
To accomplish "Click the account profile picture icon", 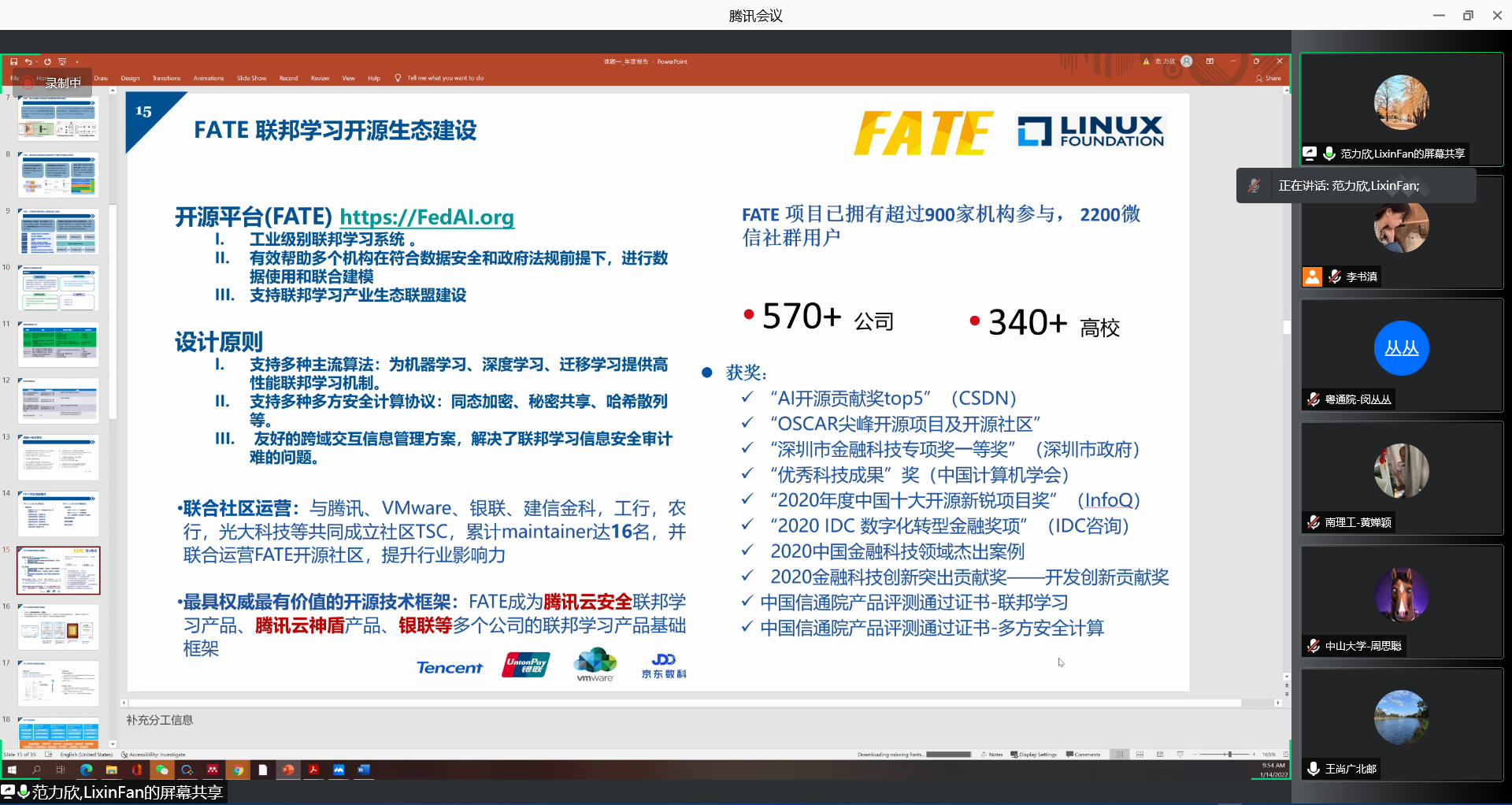I will (x=1187, y=61).
